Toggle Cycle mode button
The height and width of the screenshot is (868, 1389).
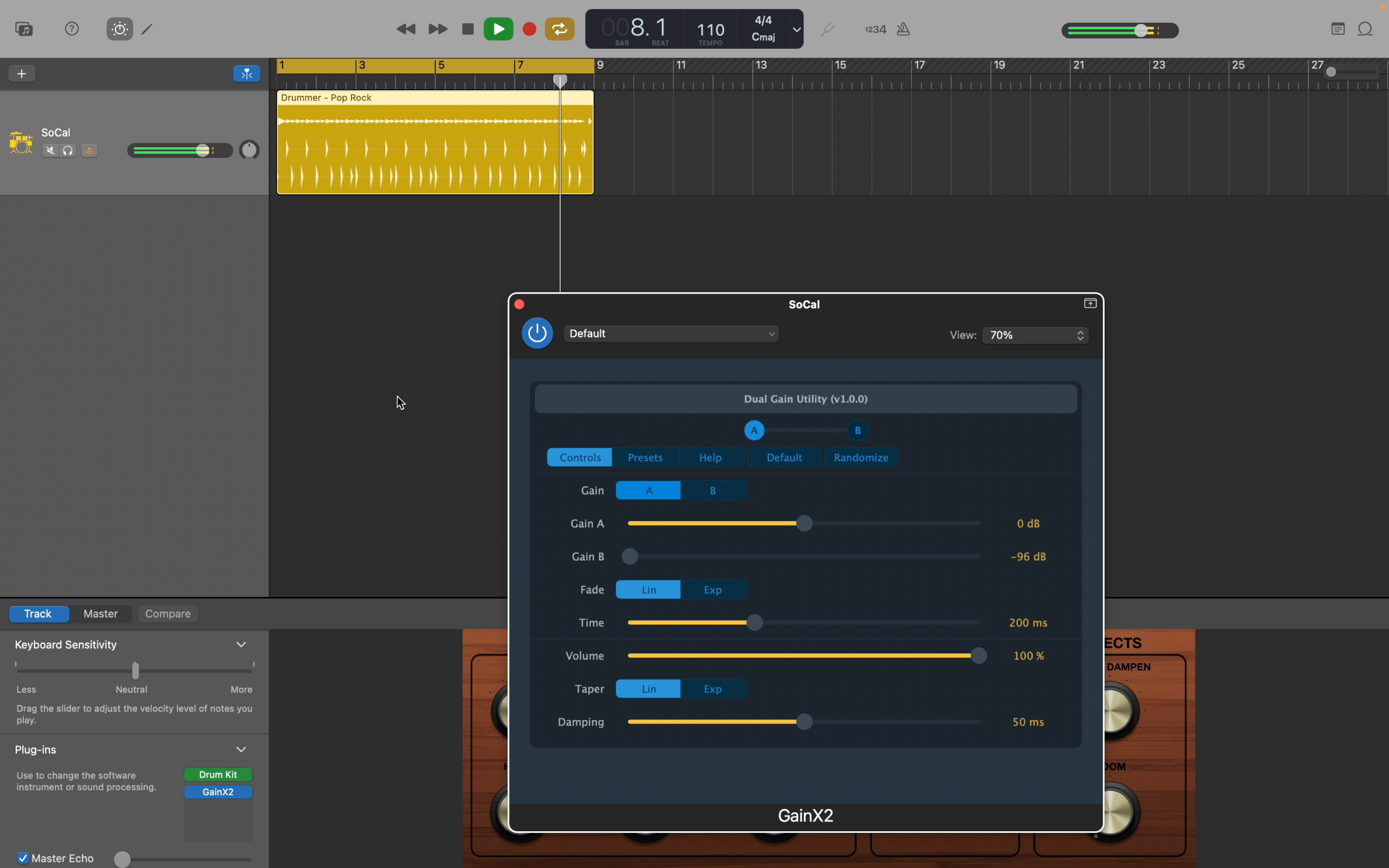click(559, 29)
